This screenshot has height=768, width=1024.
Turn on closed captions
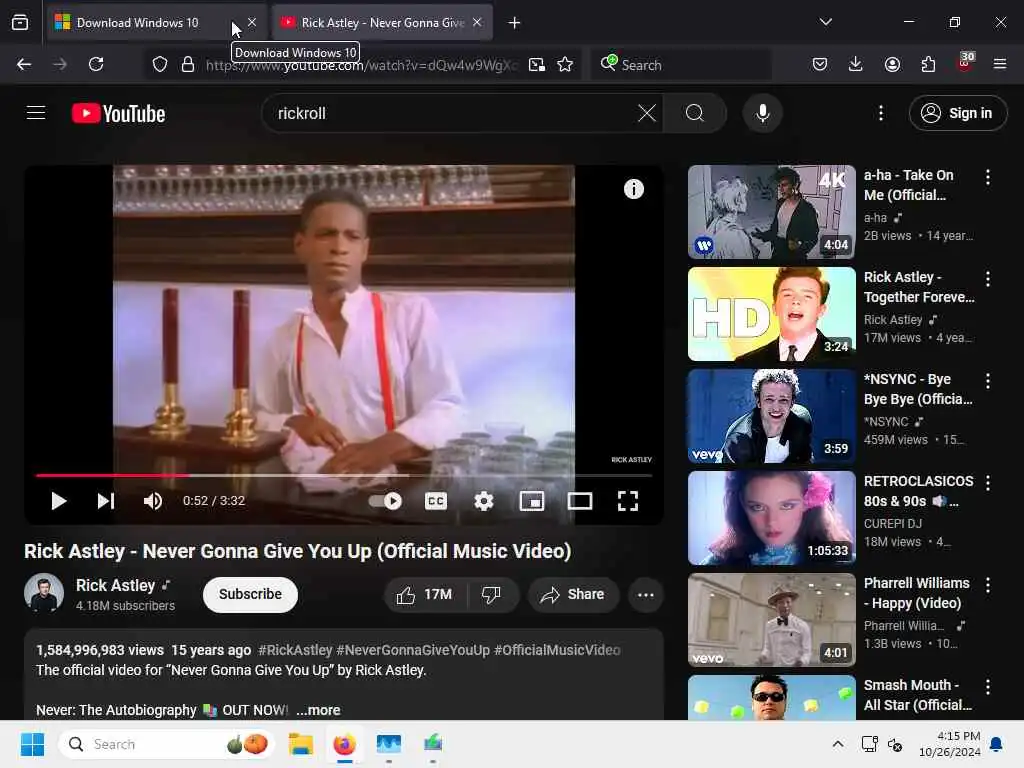tap(436, 501)
